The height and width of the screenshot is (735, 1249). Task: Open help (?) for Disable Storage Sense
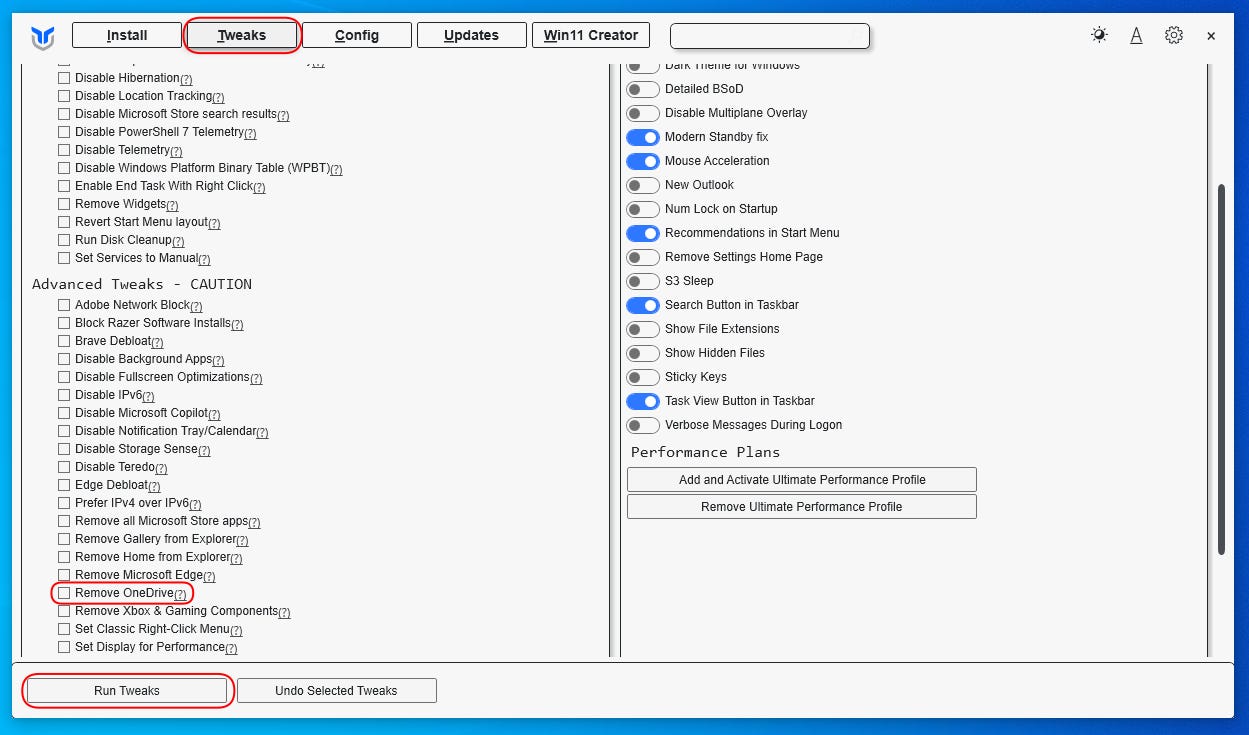pyautogui.click(x=204, y=450)
